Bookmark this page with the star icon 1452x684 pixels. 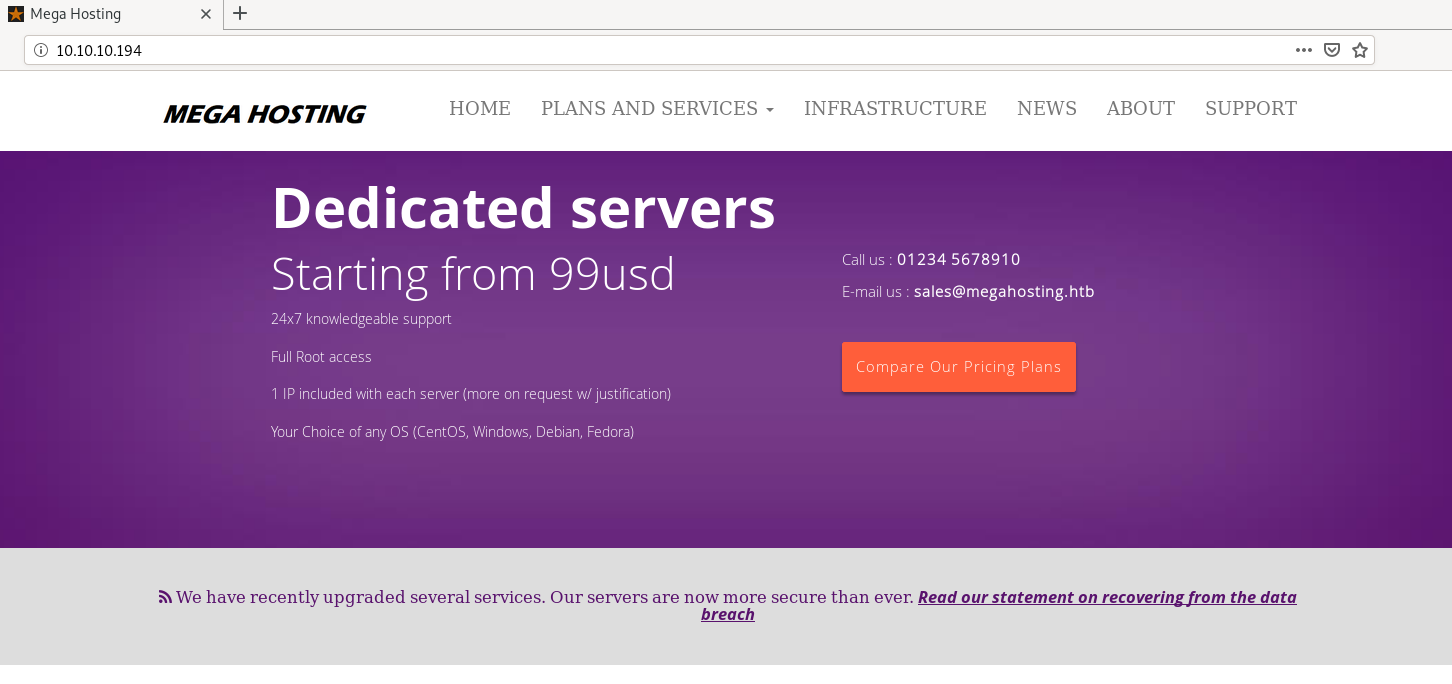(x=1359, y=50)
